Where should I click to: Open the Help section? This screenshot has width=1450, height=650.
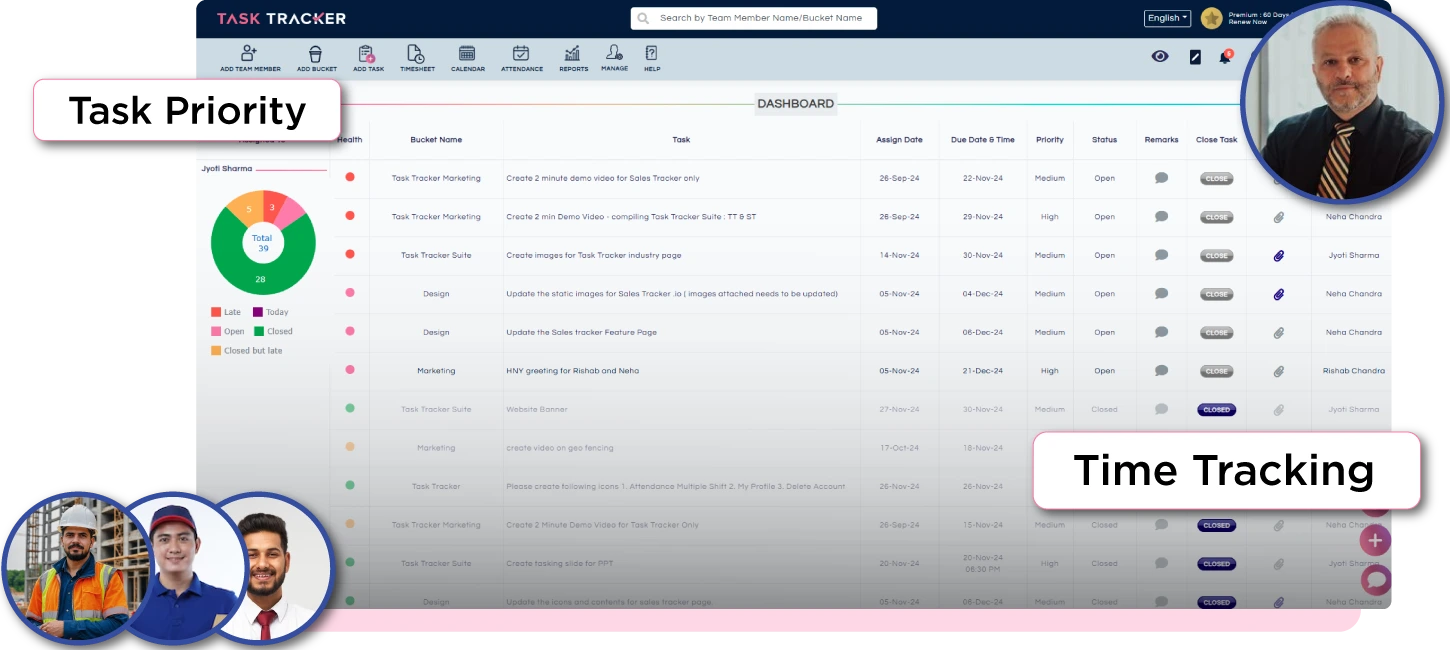click(651, 58)
